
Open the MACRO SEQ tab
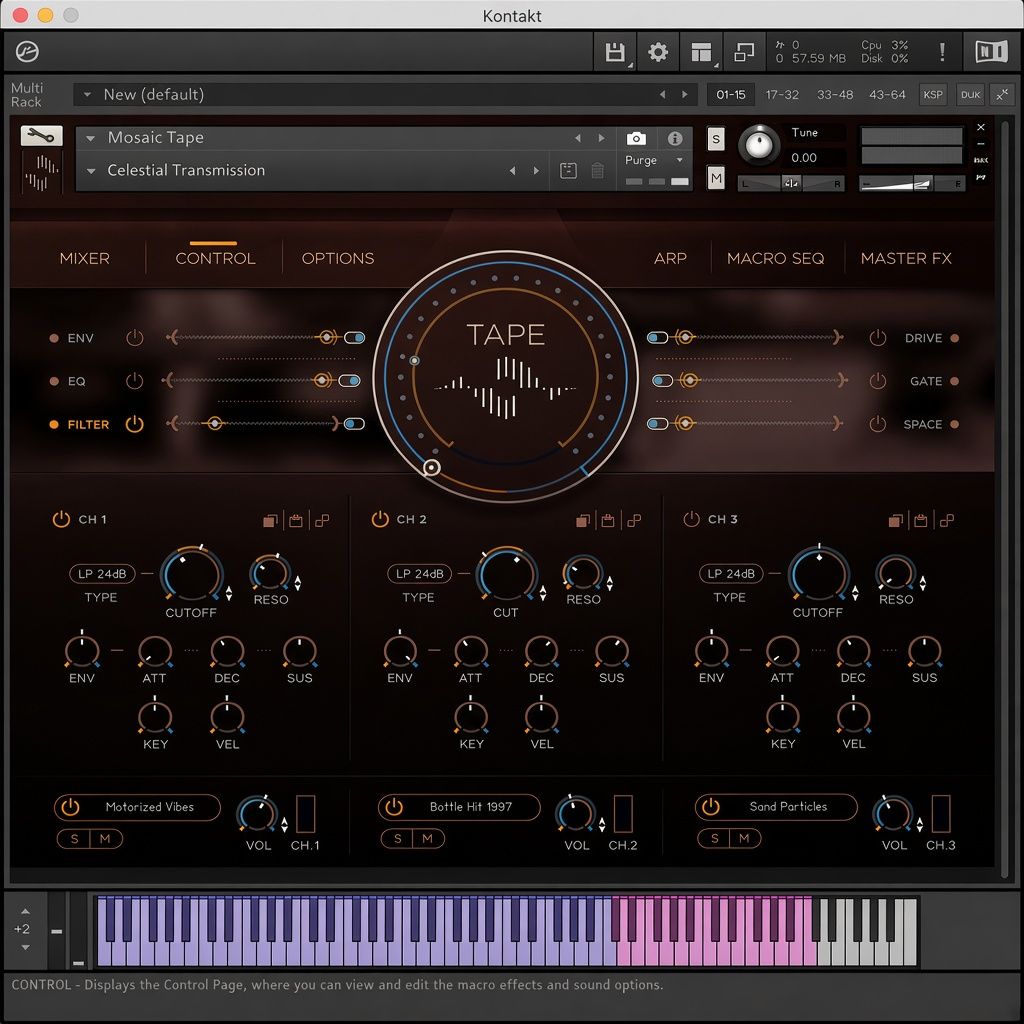775,259
